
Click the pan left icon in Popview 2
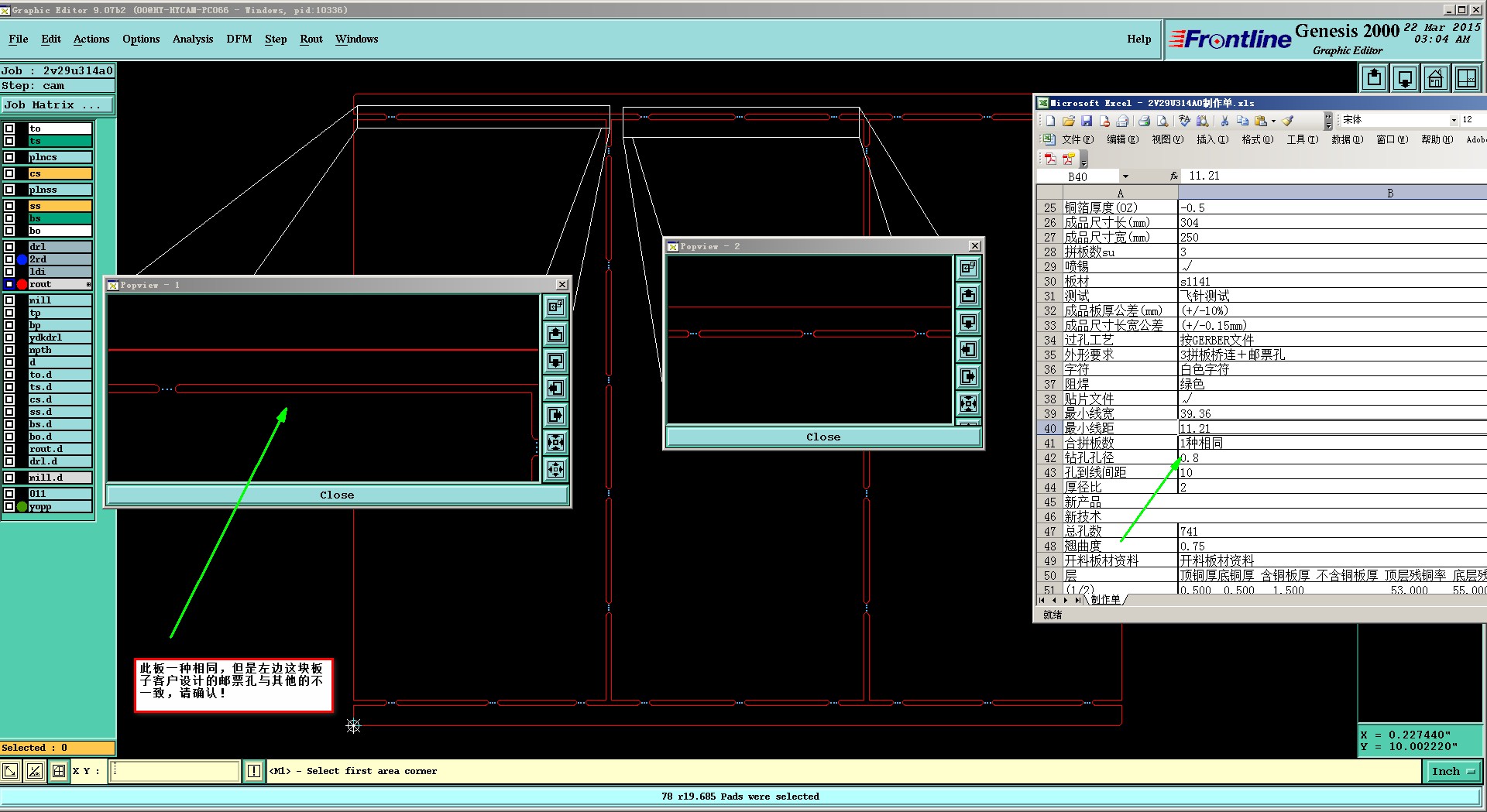tap(968, 349)
